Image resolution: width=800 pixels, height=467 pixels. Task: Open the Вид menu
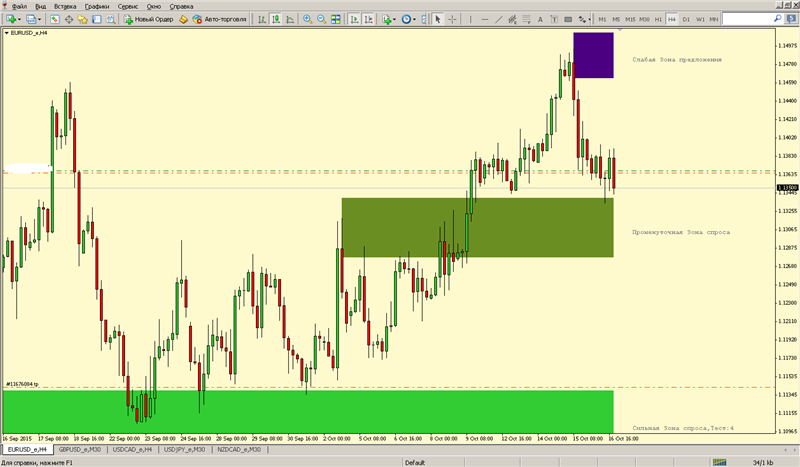point(40,6)
